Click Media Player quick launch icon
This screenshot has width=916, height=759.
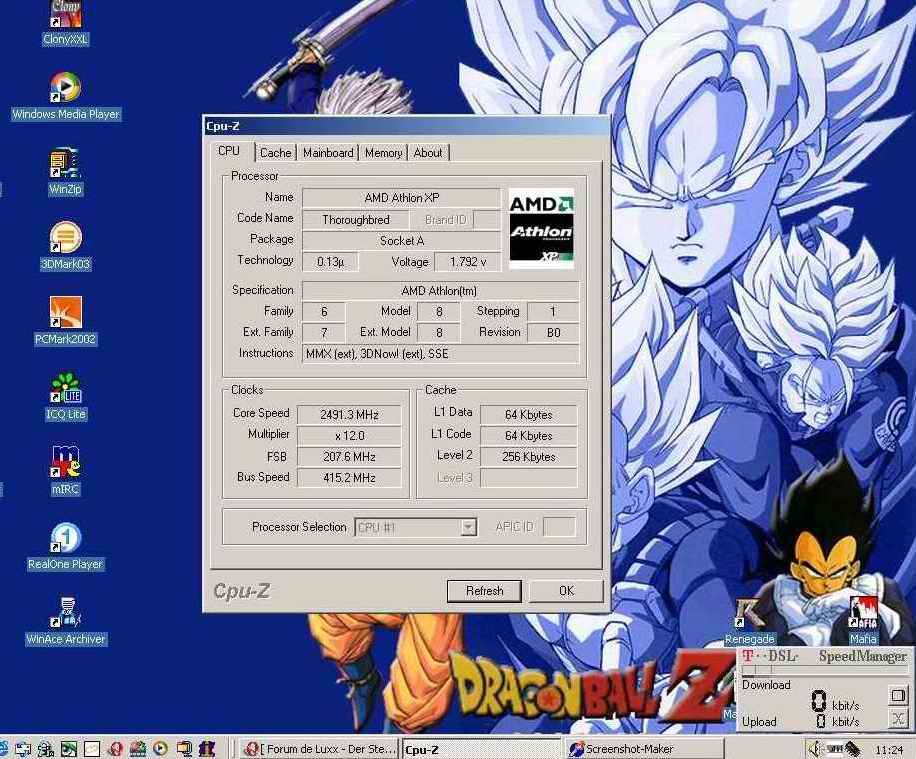pyautogui.click(x=161, y=748)
